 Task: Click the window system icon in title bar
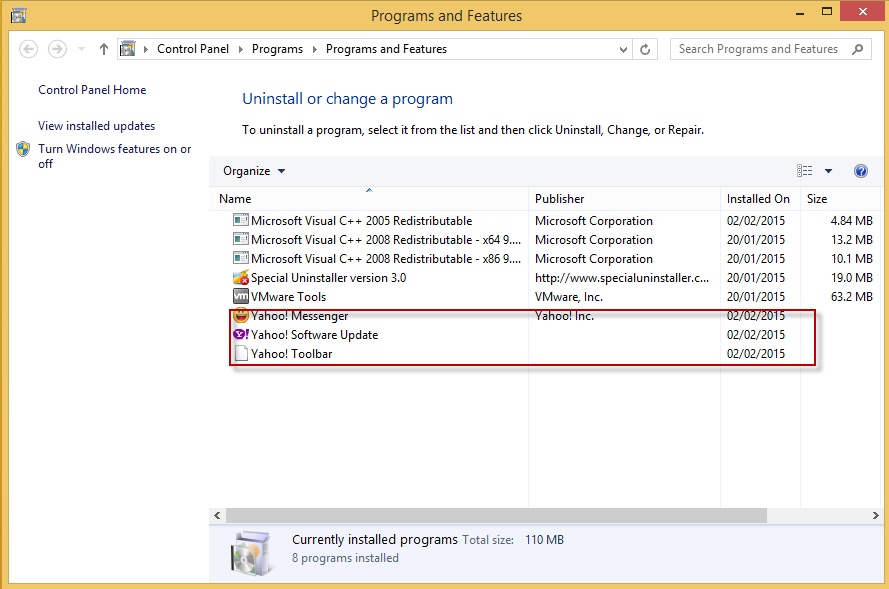point(18,15)
